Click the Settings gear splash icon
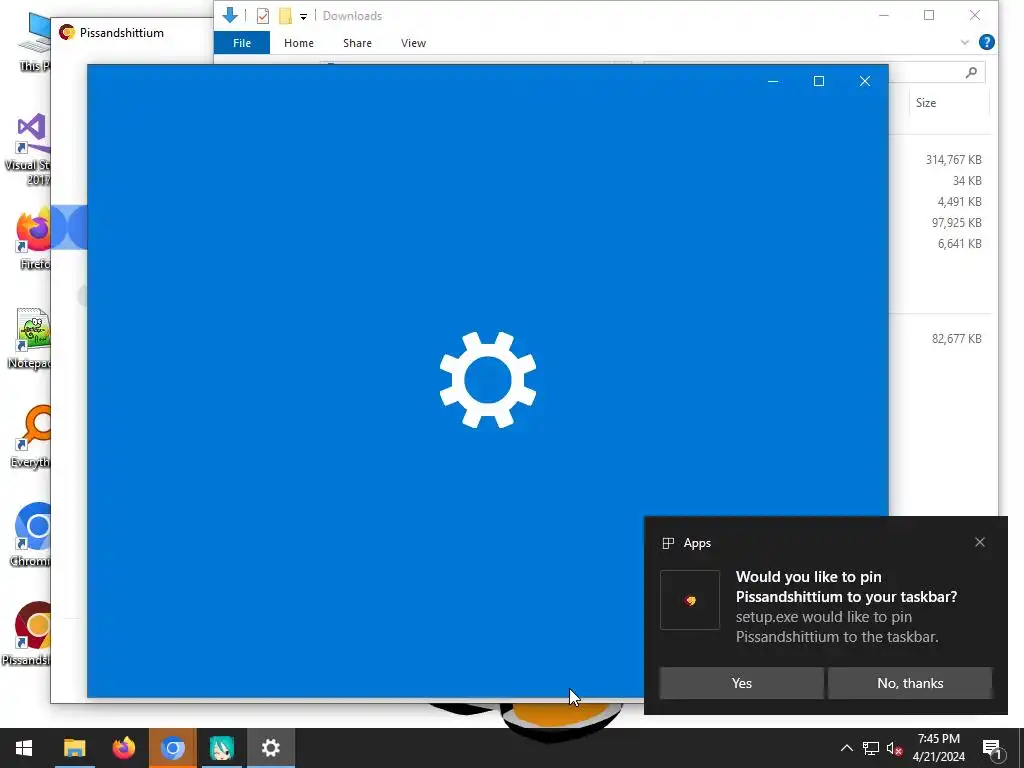This screenshot has width=1024, height=768. [488, 380]
